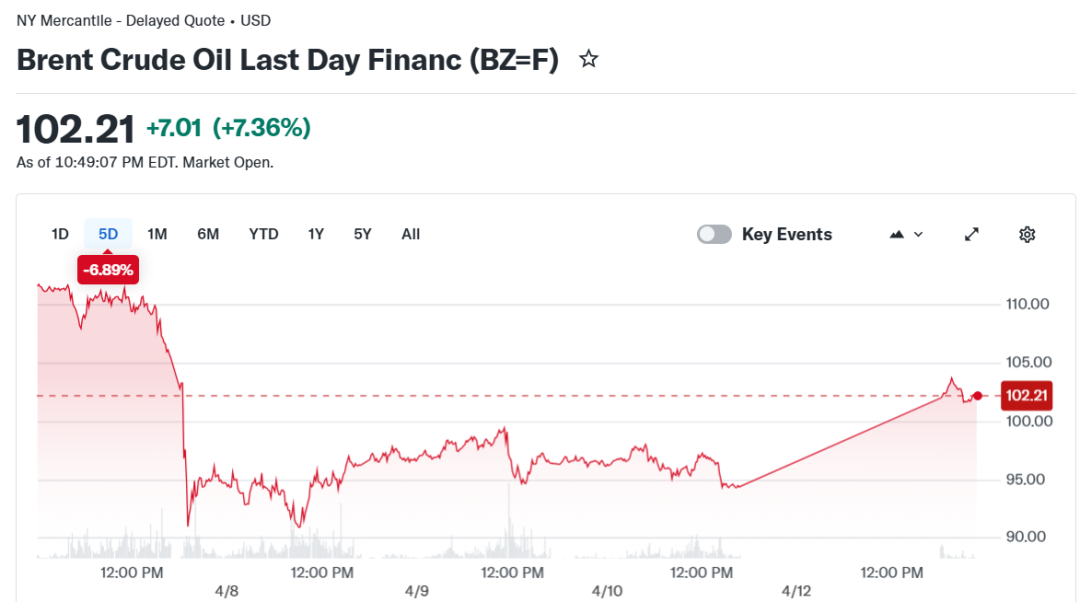
Task: Select the 1Y time range
Action: pyautogui.click(x=316, y=234)
